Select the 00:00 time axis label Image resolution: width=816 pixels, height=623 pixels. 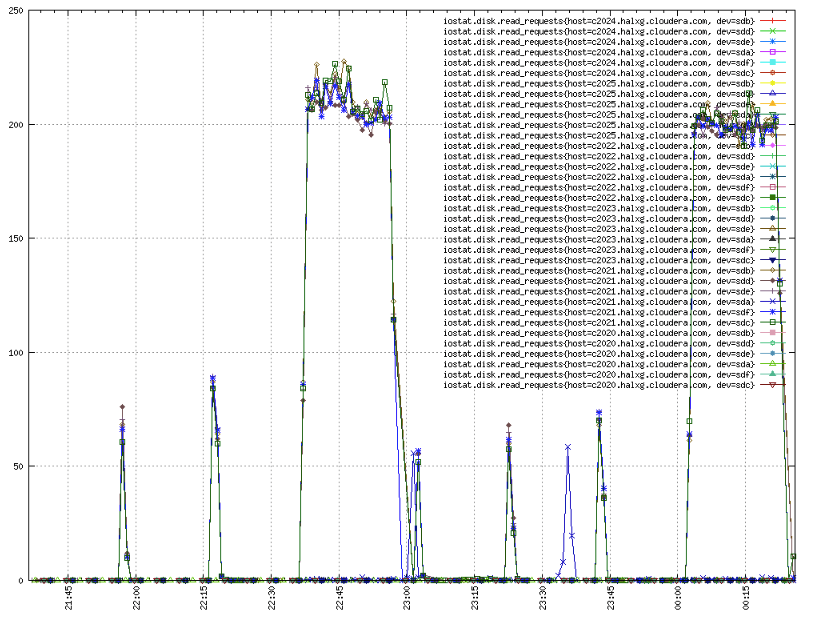(678, 598)
